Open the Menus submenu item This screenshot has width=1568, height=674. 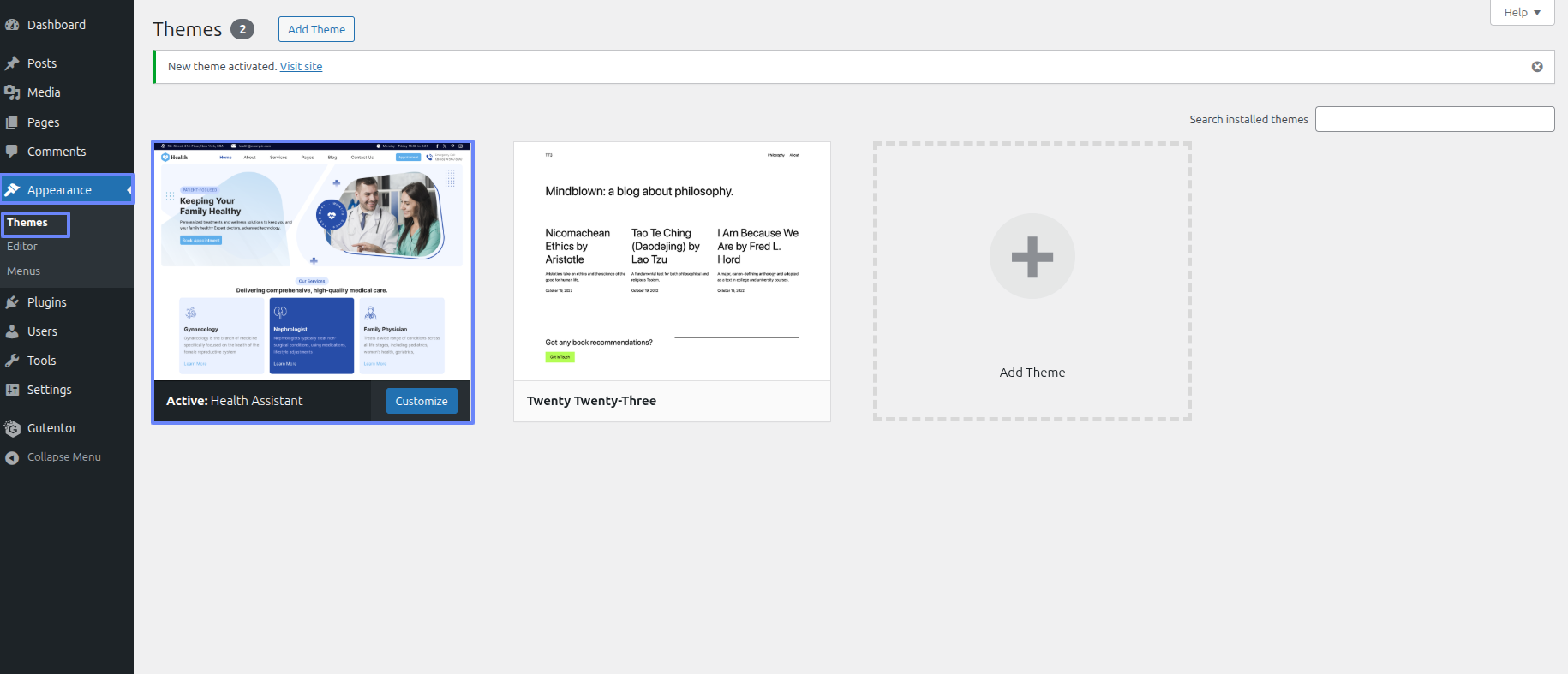tap(24, 271)
